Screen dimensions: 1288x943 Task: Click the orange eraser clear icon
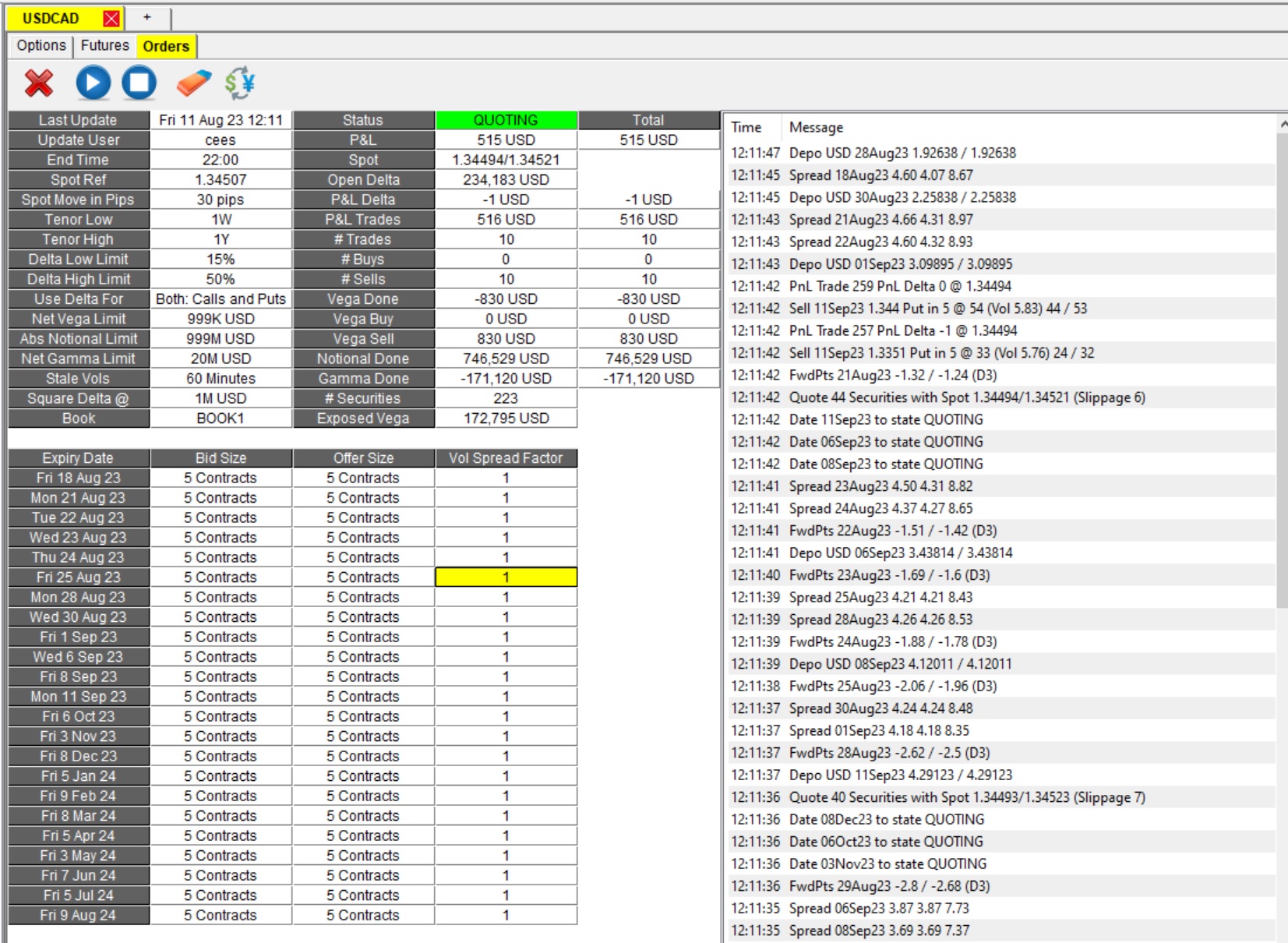[x=193, y=83]
